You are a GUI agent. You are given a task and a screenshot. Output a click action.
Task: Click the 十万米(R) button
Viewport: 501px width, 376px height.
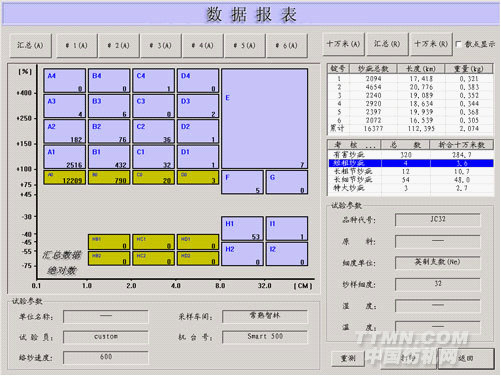[x=431, y=44]
